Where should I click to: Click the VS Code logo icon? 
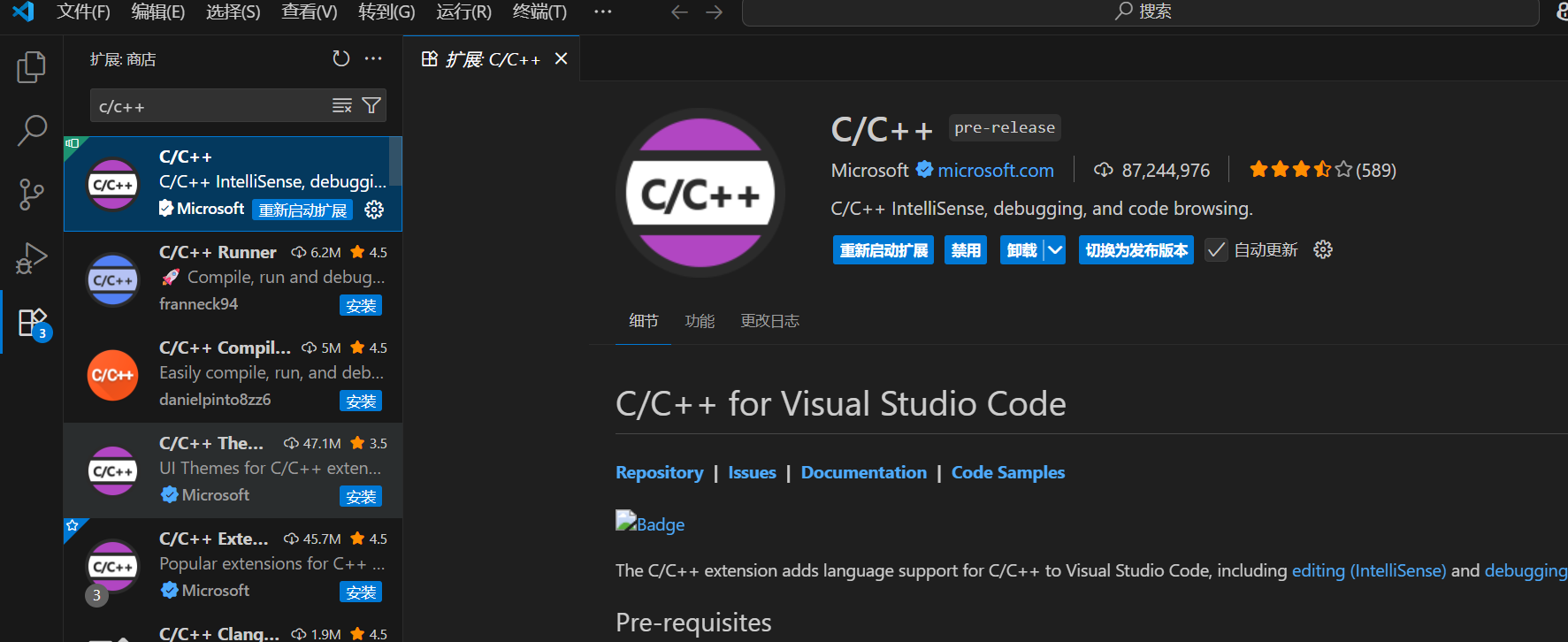23,11
